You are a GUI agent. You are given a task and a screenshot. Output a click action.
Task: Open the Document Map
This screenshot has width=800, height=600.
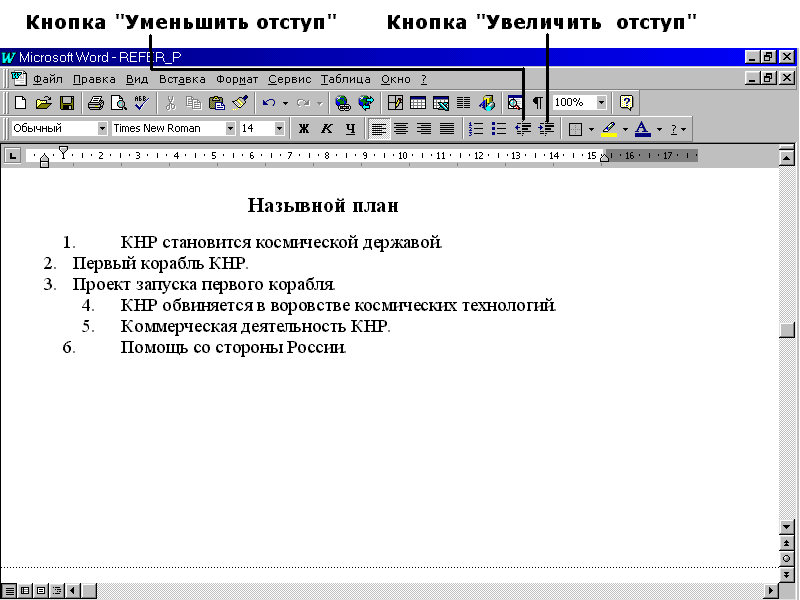pos(514,103)
